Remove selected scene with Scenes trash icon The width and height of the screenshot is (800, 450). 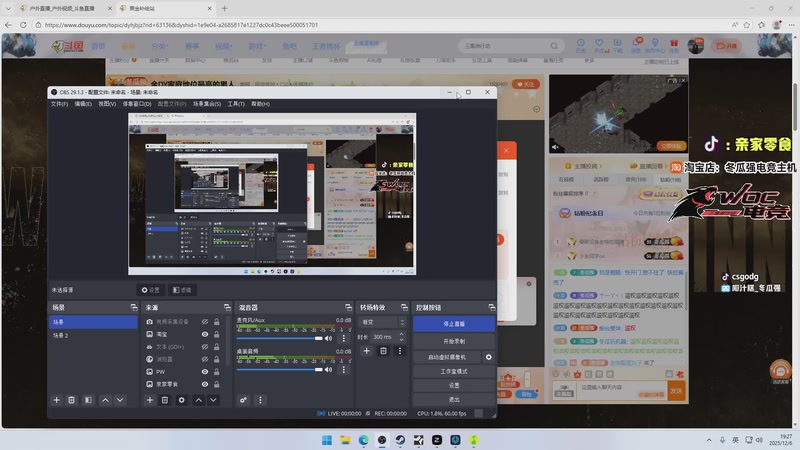point(71,400)
